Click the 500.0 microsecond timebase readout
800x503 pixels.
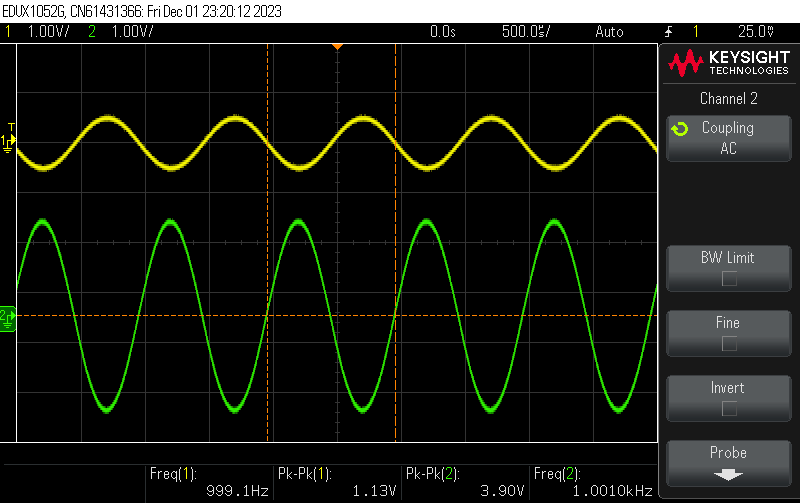[526, 32]
